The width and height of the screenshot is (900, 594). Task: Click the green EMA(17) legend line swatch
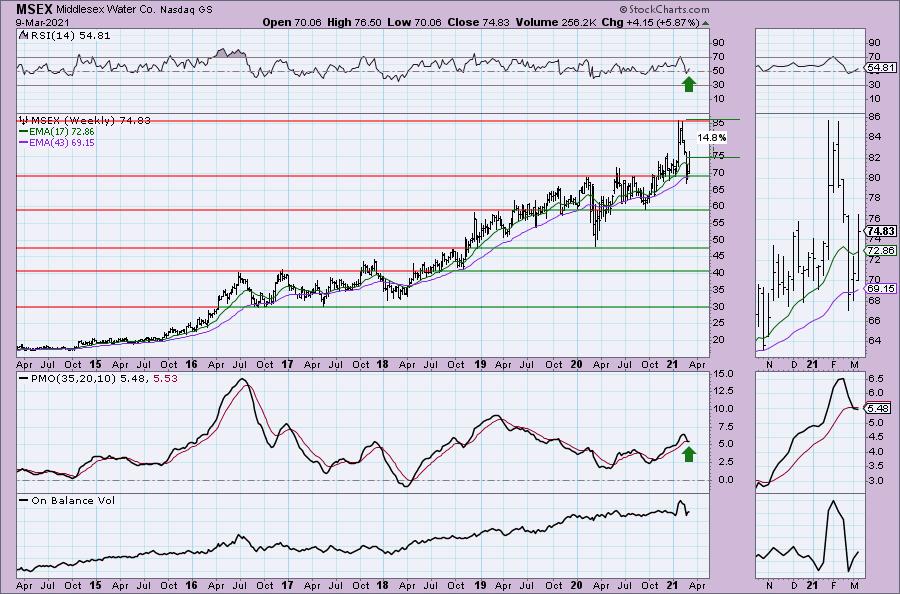tap(24, 131)
